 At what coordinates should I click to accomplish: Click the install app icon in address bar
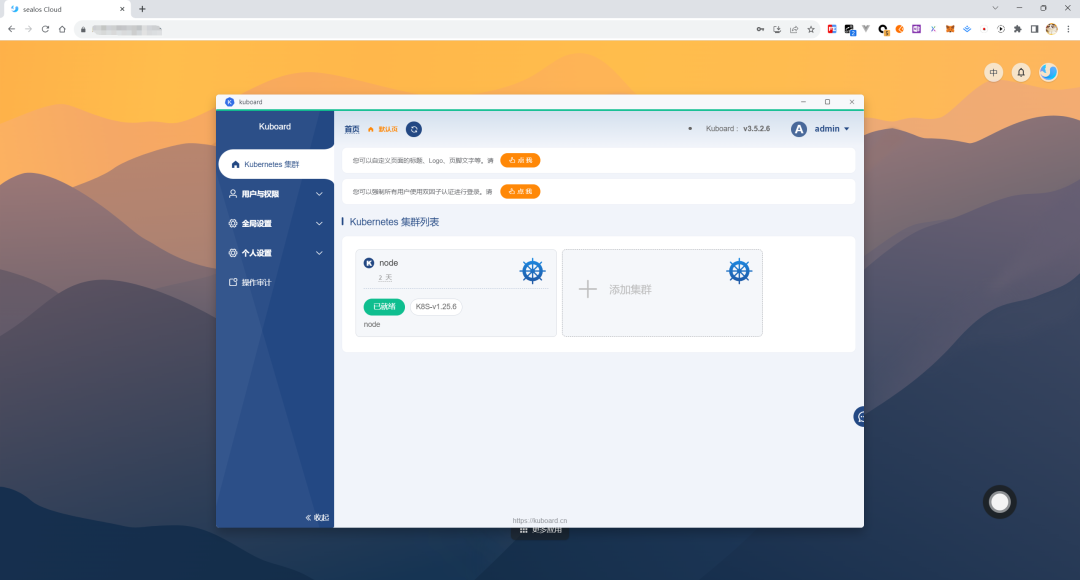pyautogui.click(x=777, y=29)
